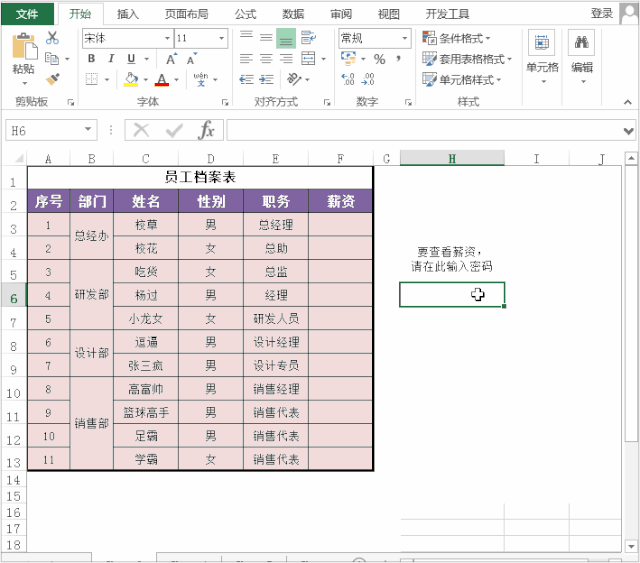Switch to 页面布局 tab
The height and width of the screenshot is (563, 640).
click(x=187, y=14)
